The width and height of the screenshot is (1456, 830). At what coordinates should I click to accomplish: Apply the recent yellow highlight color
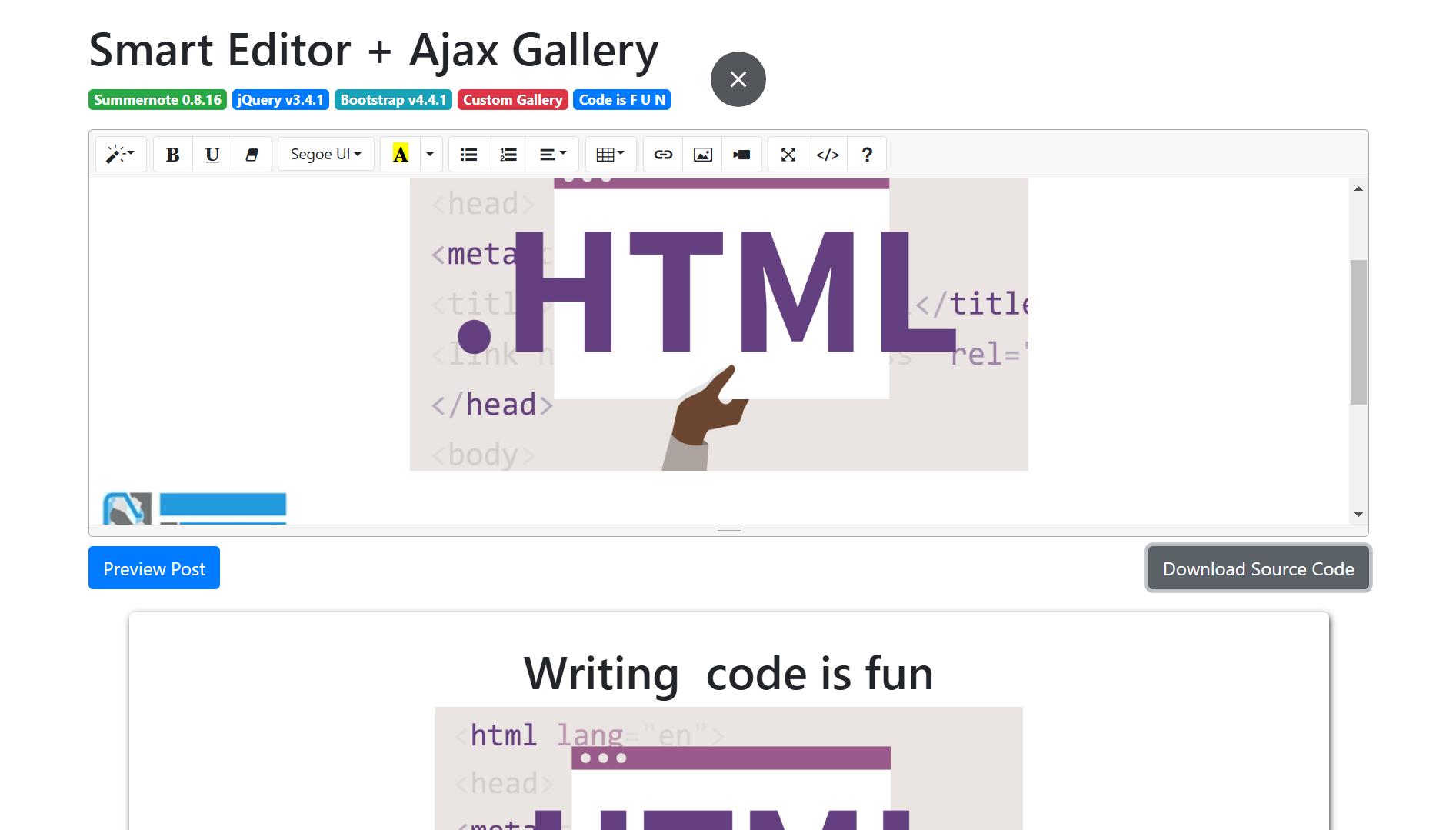point(400,154)
